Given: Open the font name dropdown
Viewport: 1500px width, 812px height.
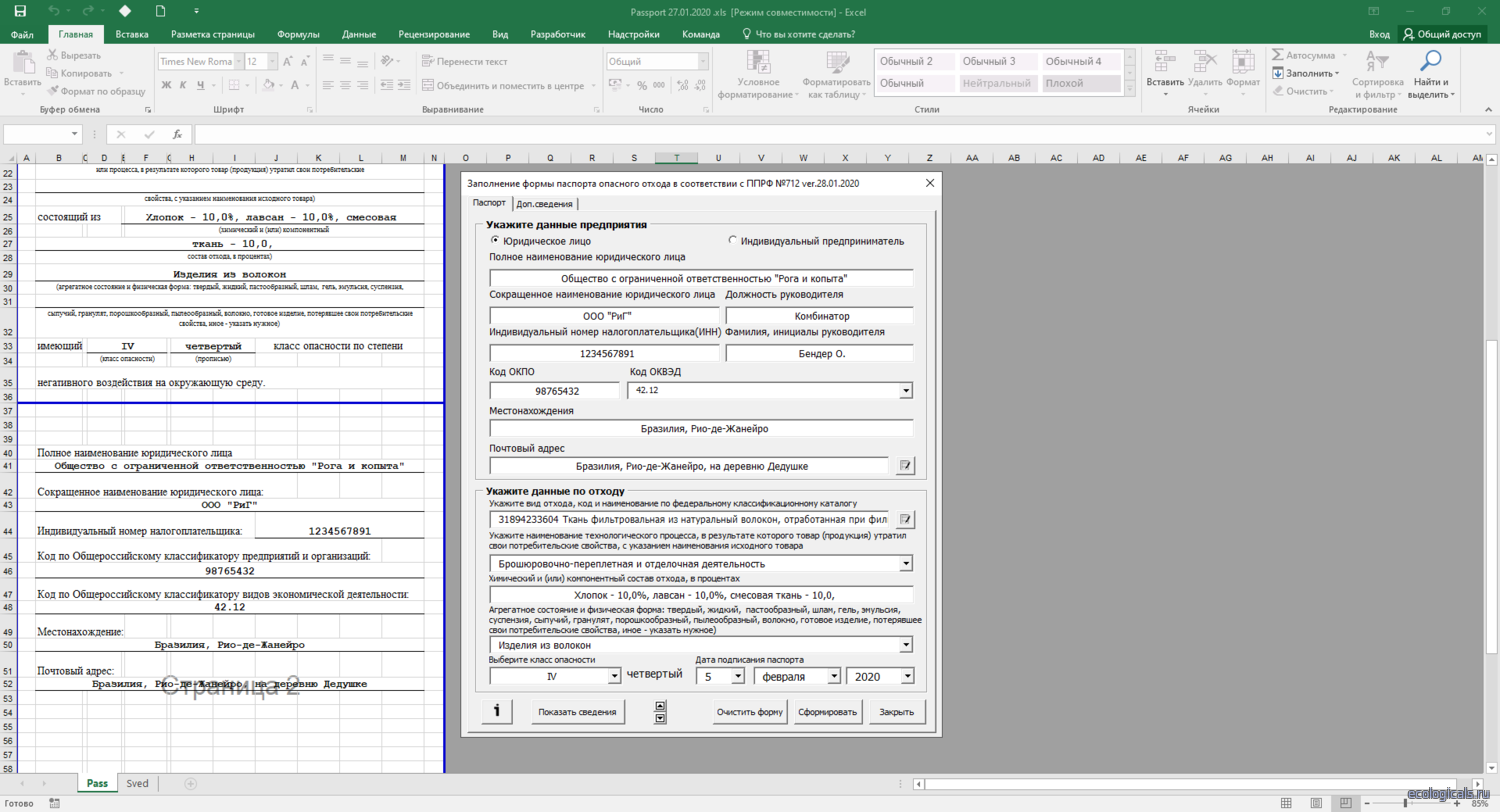Looking at the screenshot, I should (x=237, y=61).
